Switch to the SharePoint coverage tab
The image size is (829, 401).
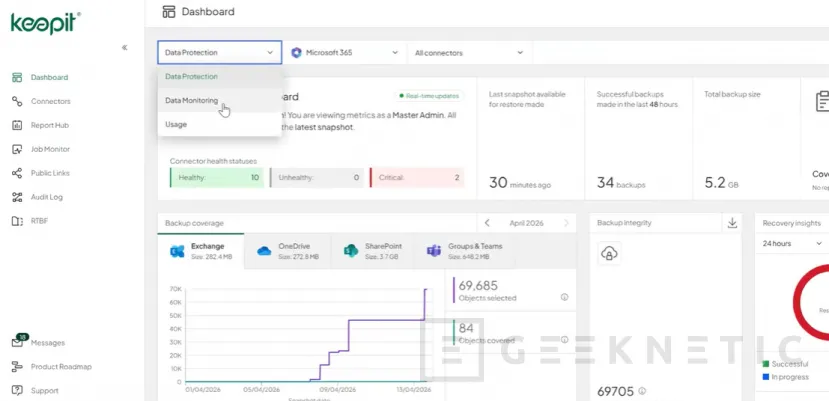373,251
